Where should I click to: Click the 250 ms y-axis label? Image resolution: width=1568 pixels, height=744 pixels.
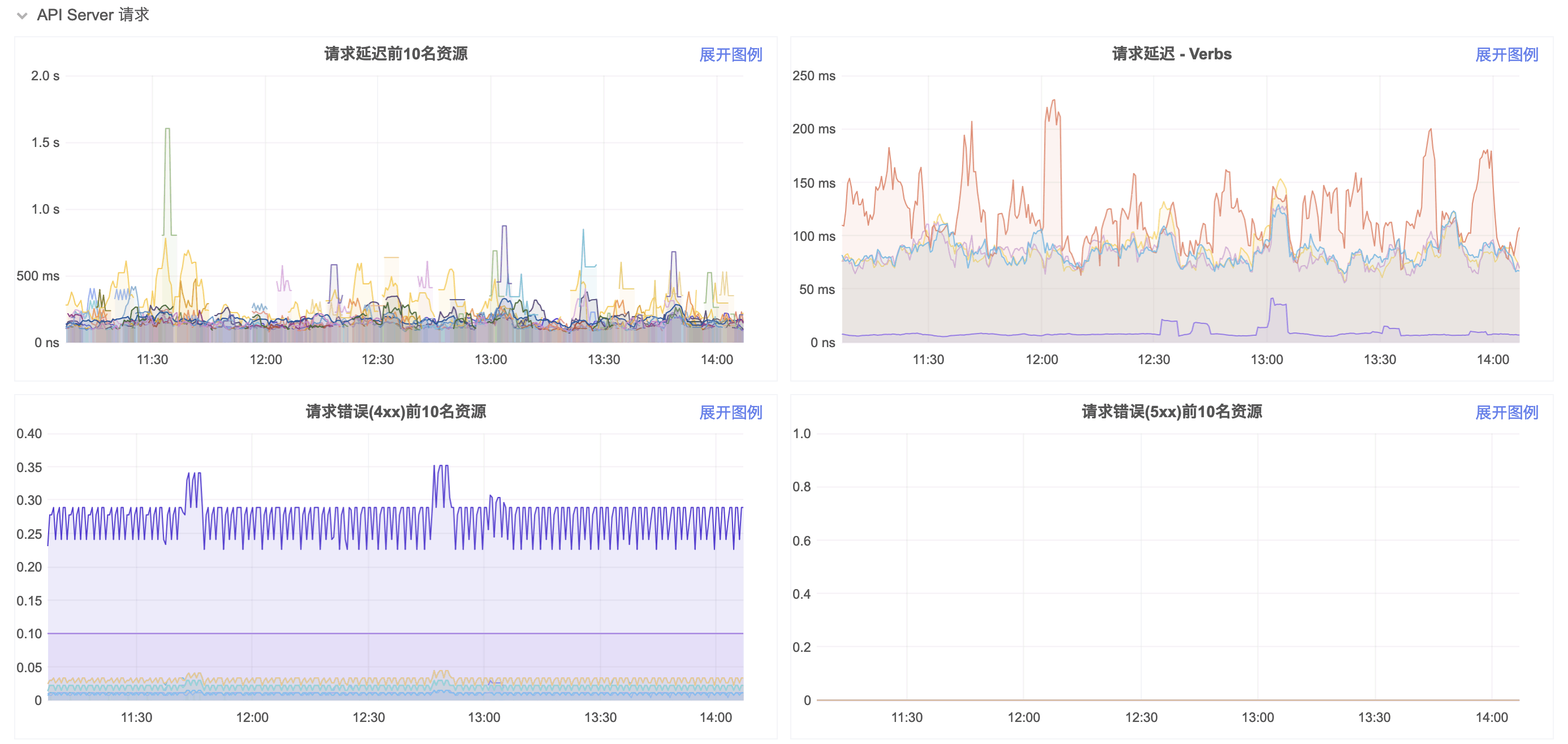click(x=813, y=76)
